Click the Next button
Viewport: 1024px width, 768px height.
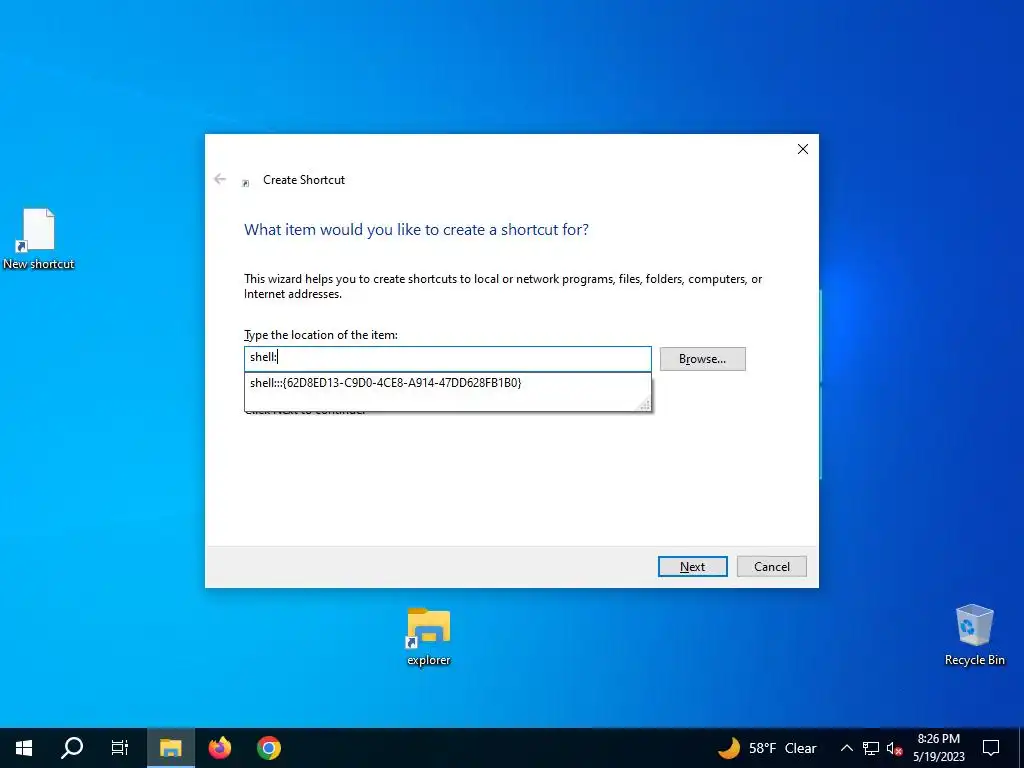coord(693,566)
